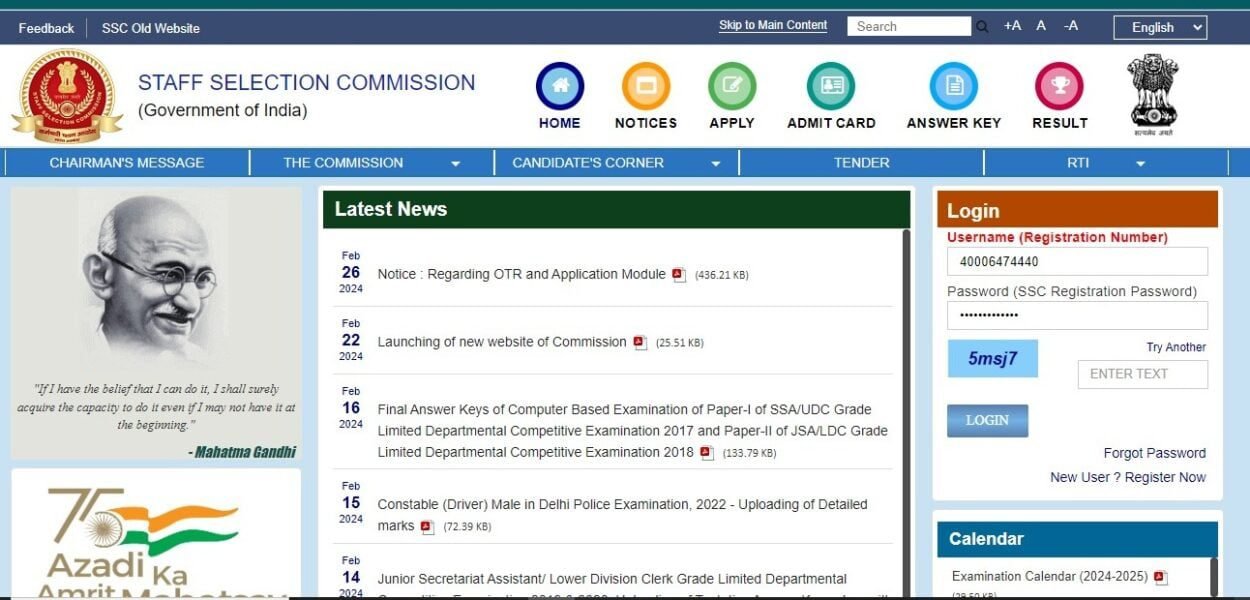
Task: Open the Notices icon
Action: pyautogui.click(x=646, y=86)
